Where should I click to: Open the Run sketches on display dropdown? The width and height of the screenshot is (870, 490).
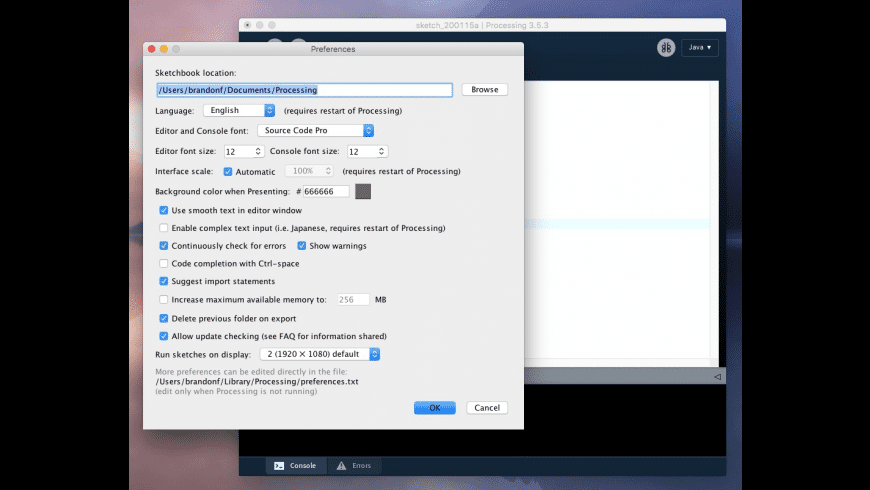320,354
